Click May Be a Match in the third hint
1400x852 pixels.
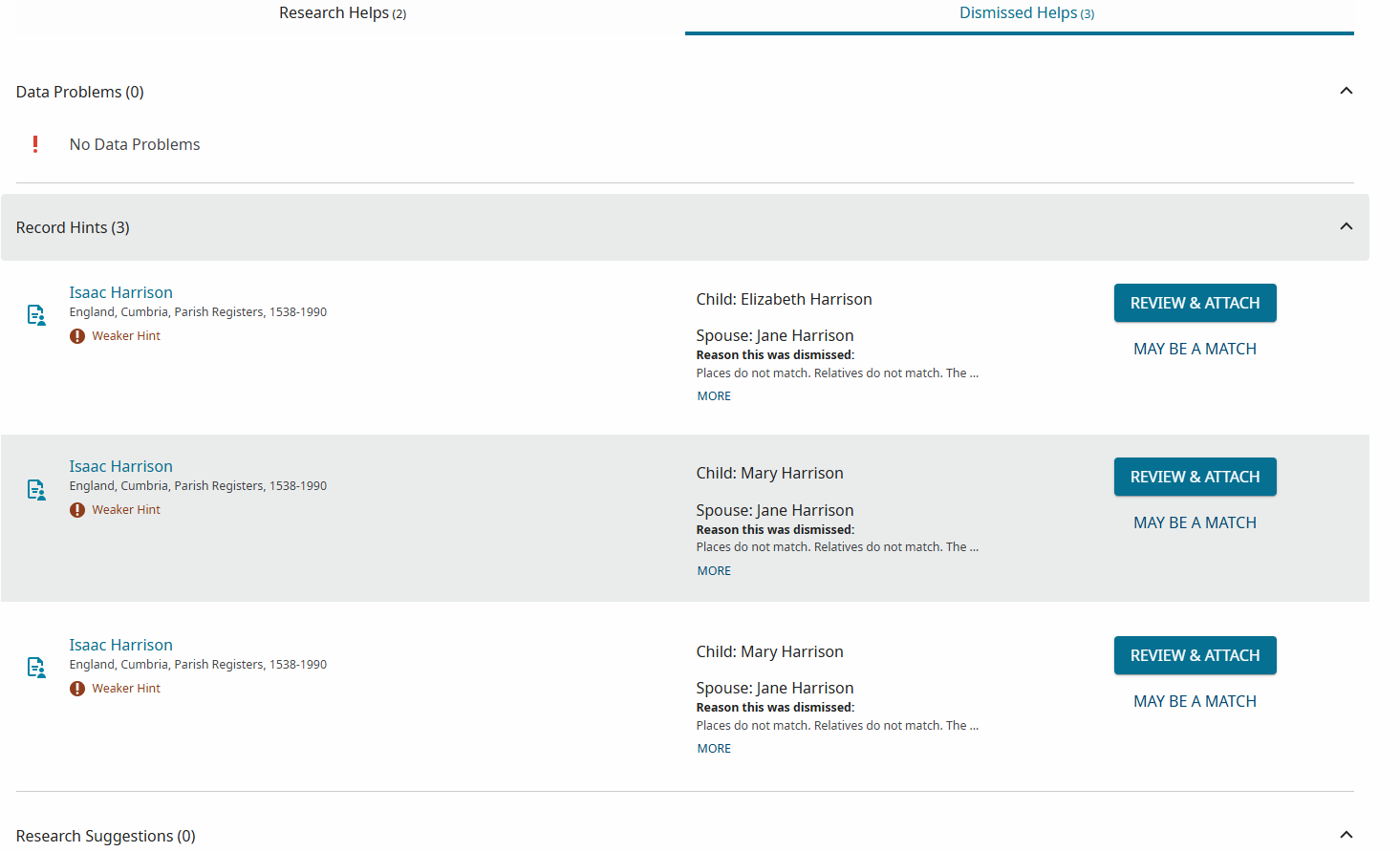point(1195,701)
